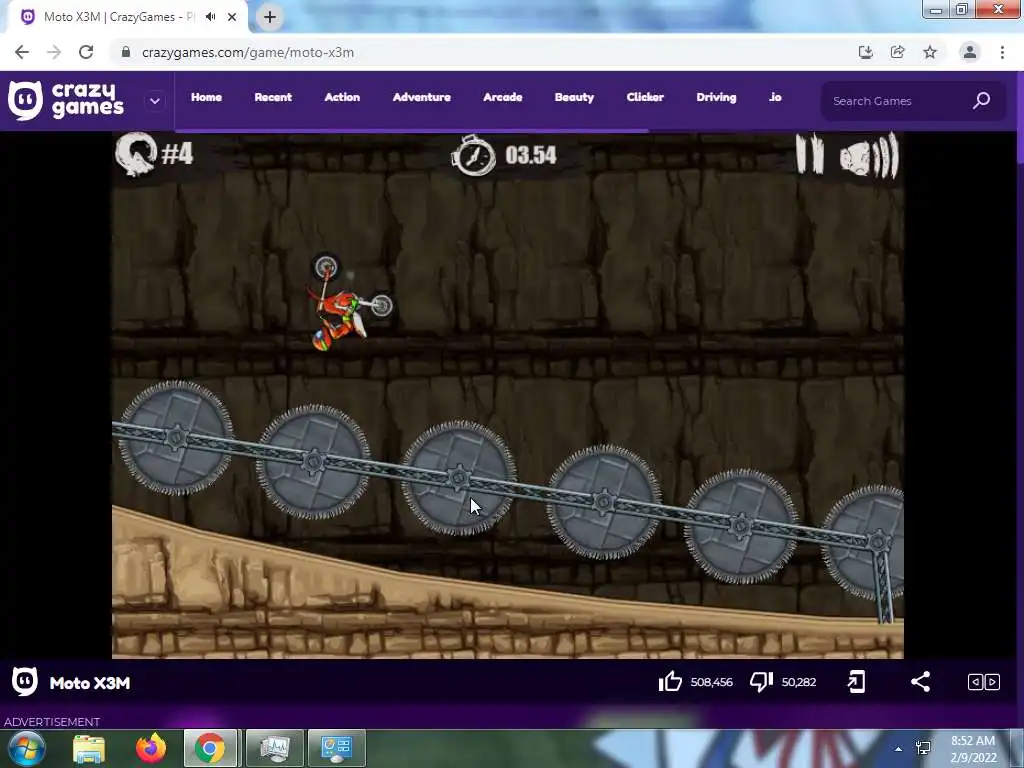Dislike the game with thumbs down
This screenshot has width=1024, height=768.
pyautogui.click(x=761, y=682)
